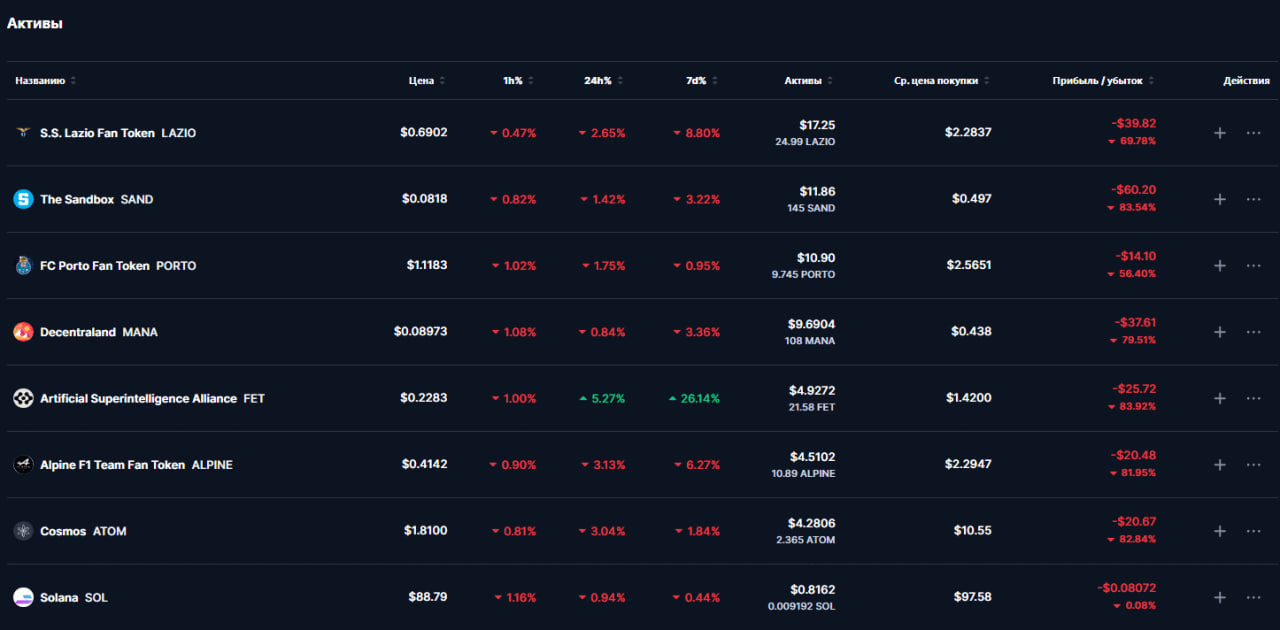Open more options for the SAND row
The height and width of the screenshot is (630, 1280).
coord(1253,199)
